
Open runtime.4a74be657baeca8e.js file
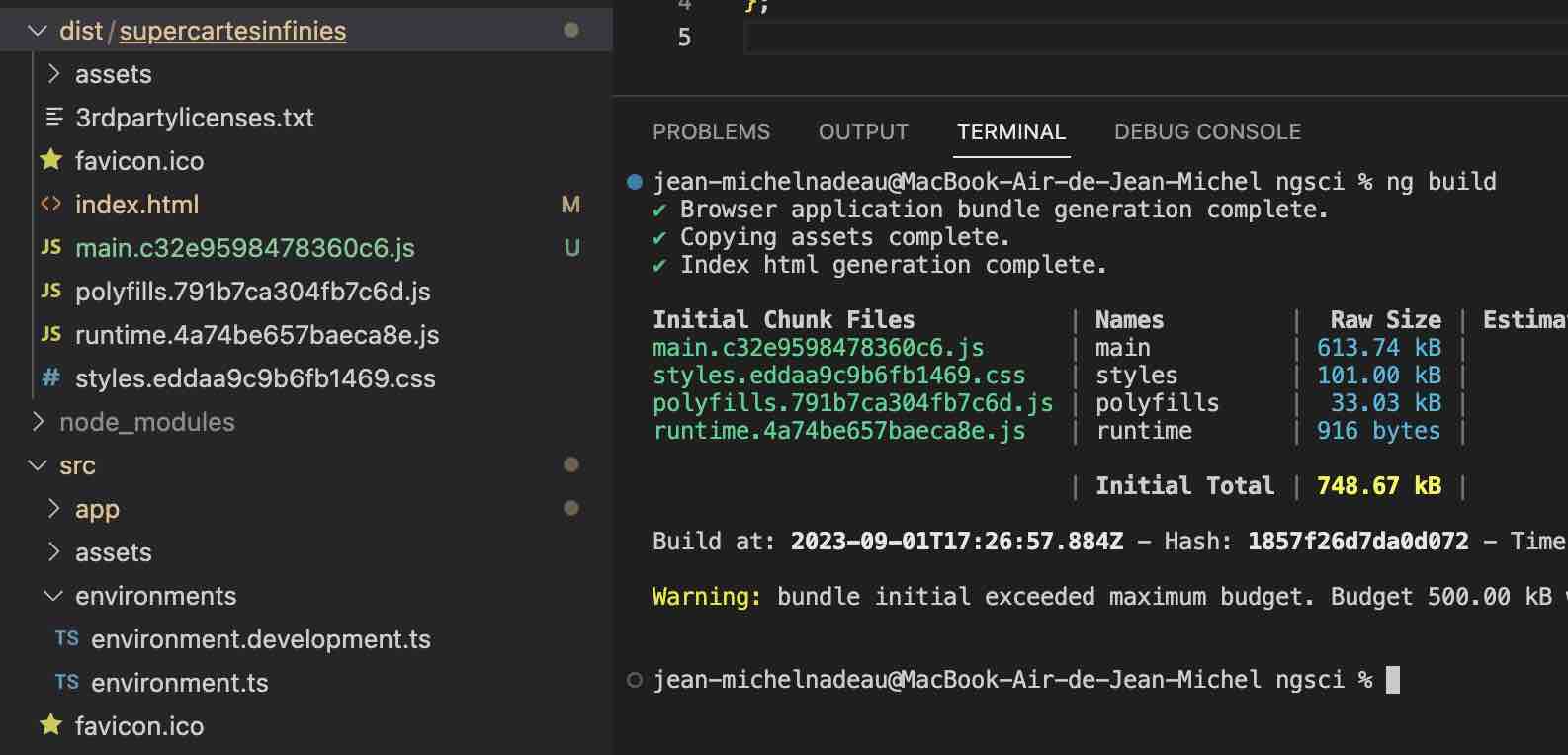coord(257,335)
